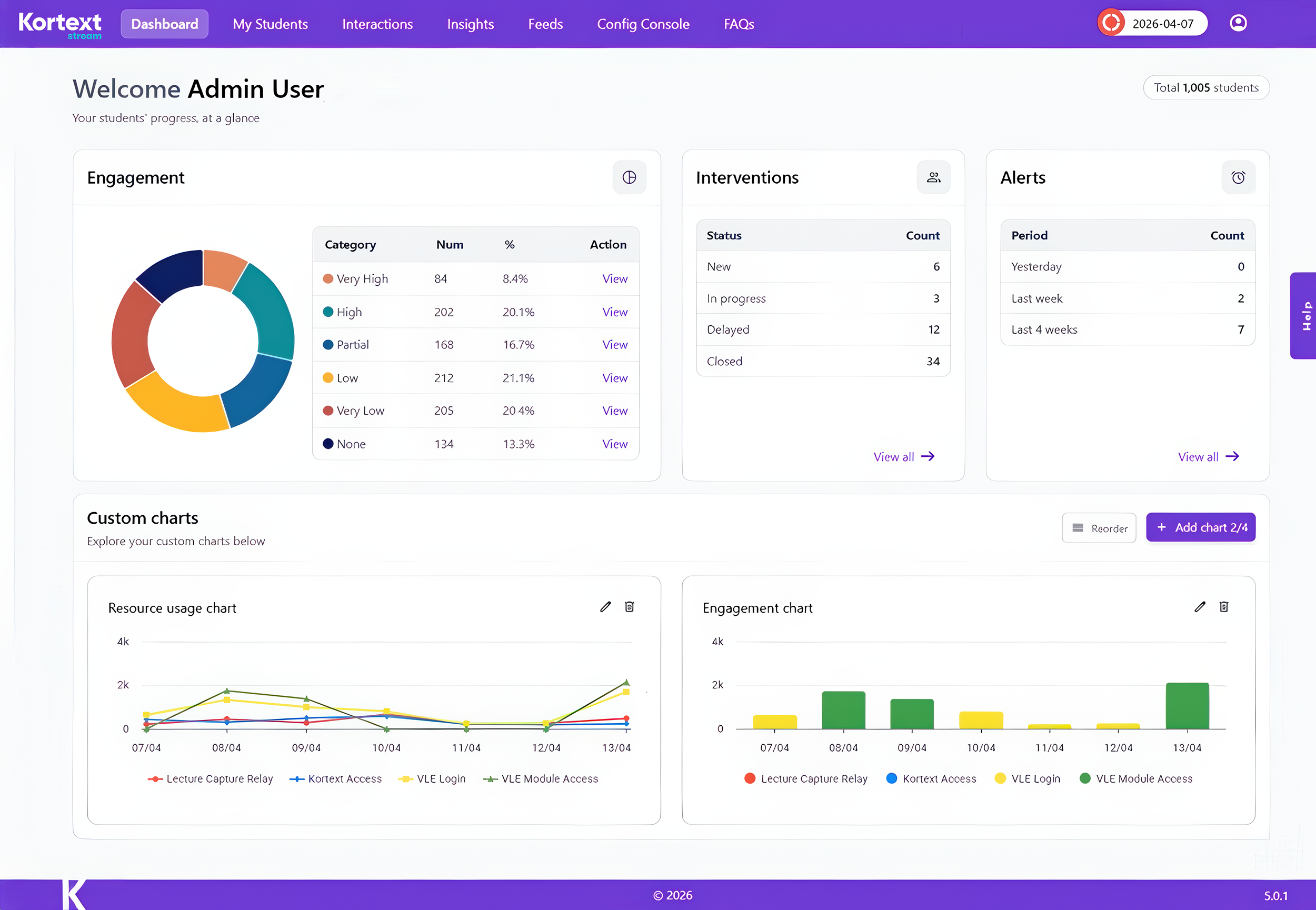Open the 2026-04-07 date selector
Screen dimensions: 1316x910
click(1163, 24)
